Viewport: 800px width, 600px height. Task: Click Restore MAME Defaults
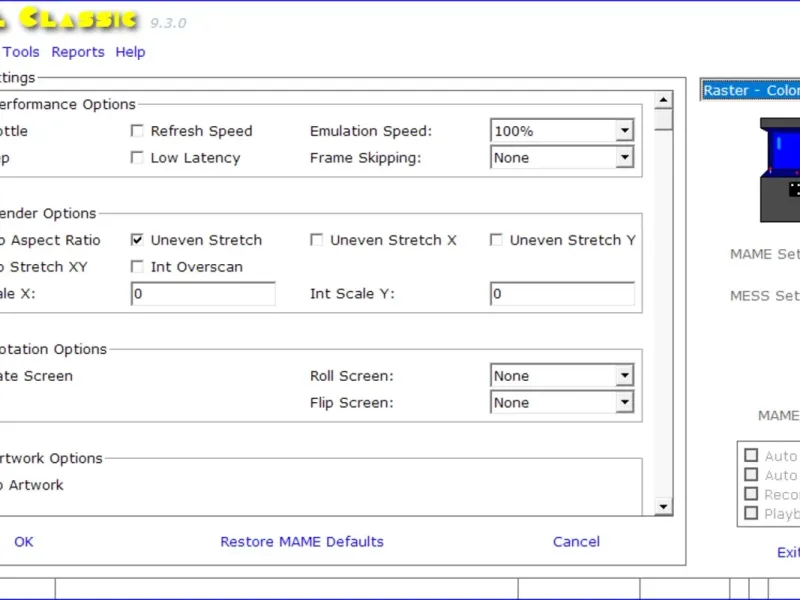coord(302,542)
